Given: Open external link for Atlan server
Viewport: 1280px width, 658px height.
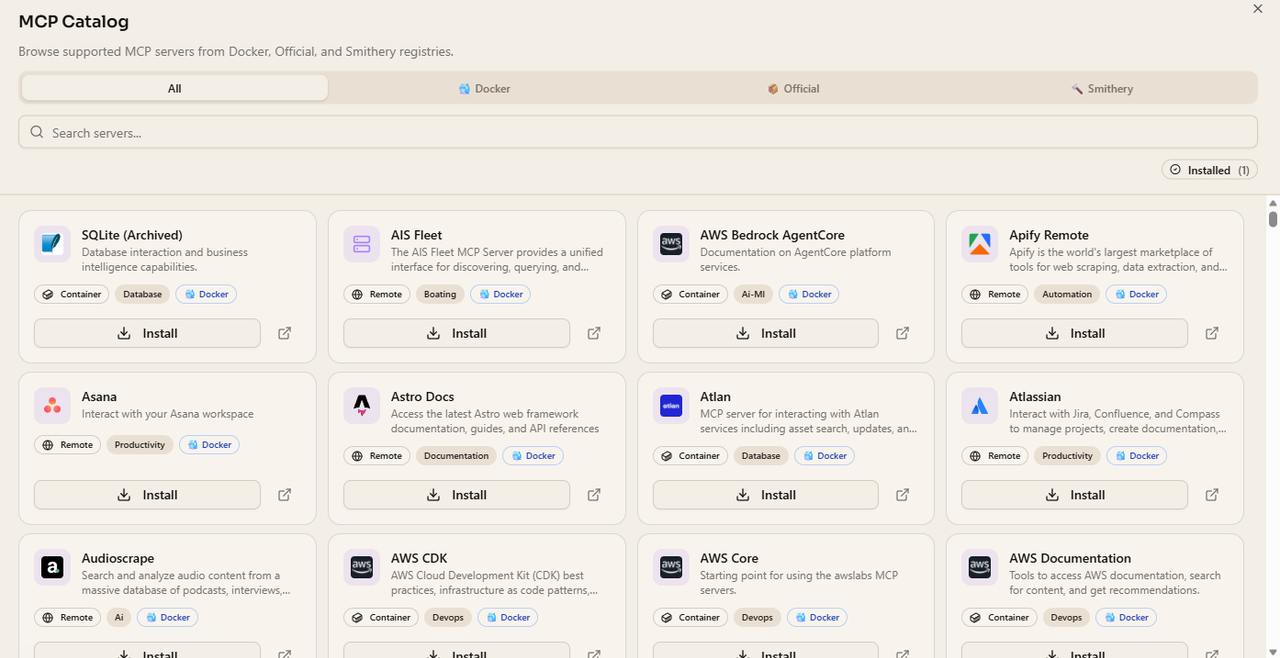Looking at the screenshot, I should point(902,495).
